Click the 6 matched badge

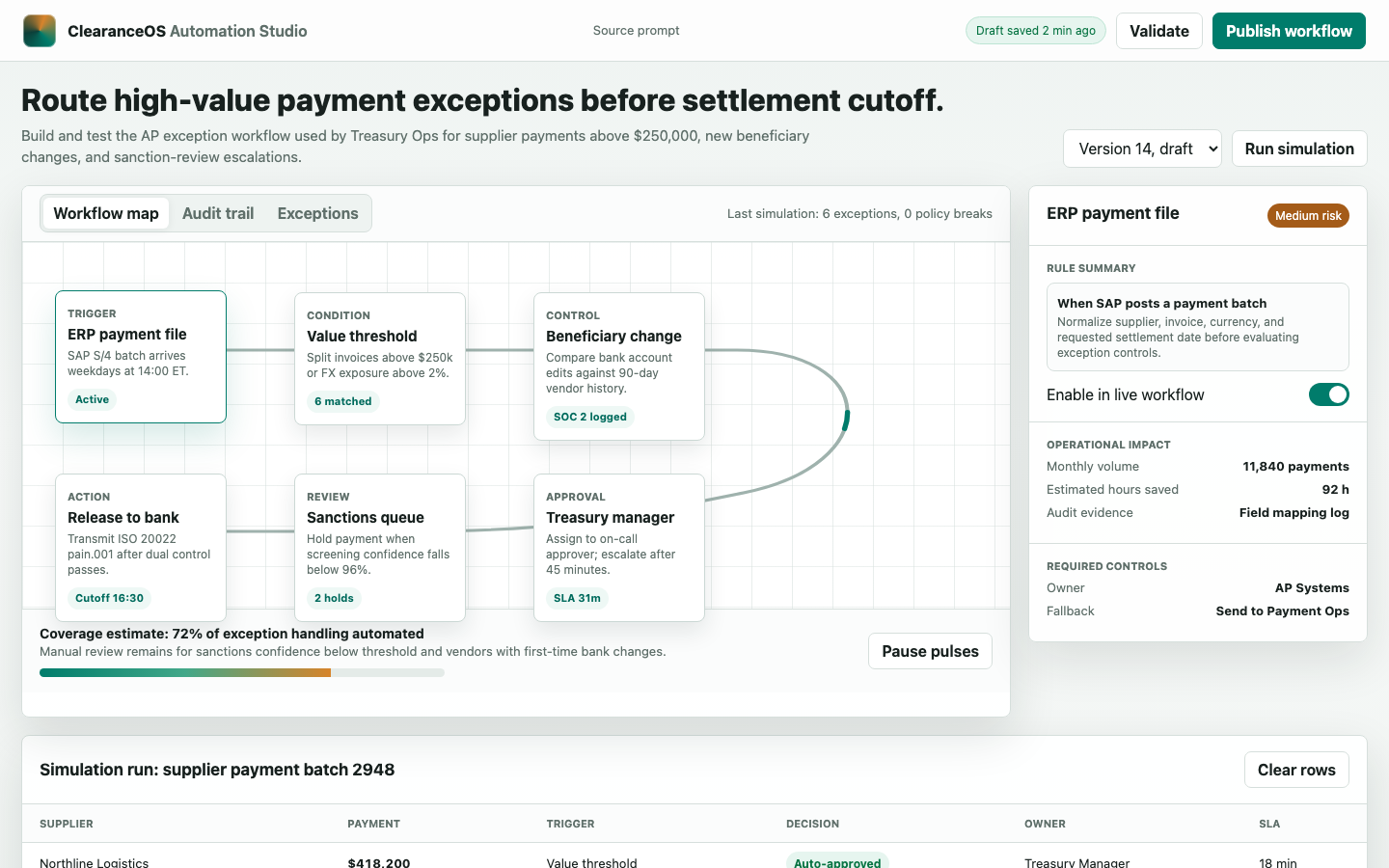coord(343,401)
